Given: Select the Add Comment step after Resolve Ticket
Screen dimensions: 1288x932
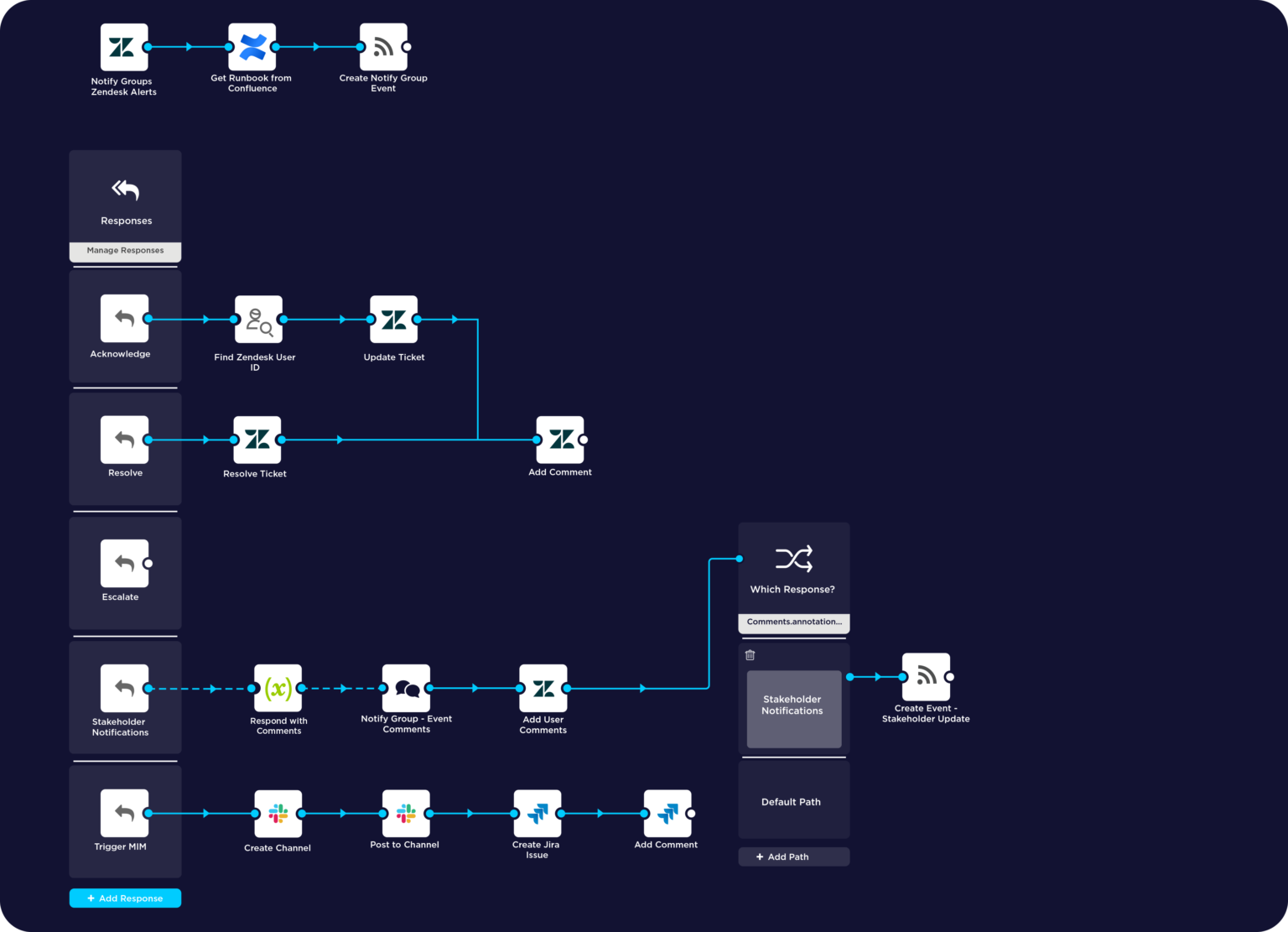Looking at the screenshot, I should tap(560, 439).
